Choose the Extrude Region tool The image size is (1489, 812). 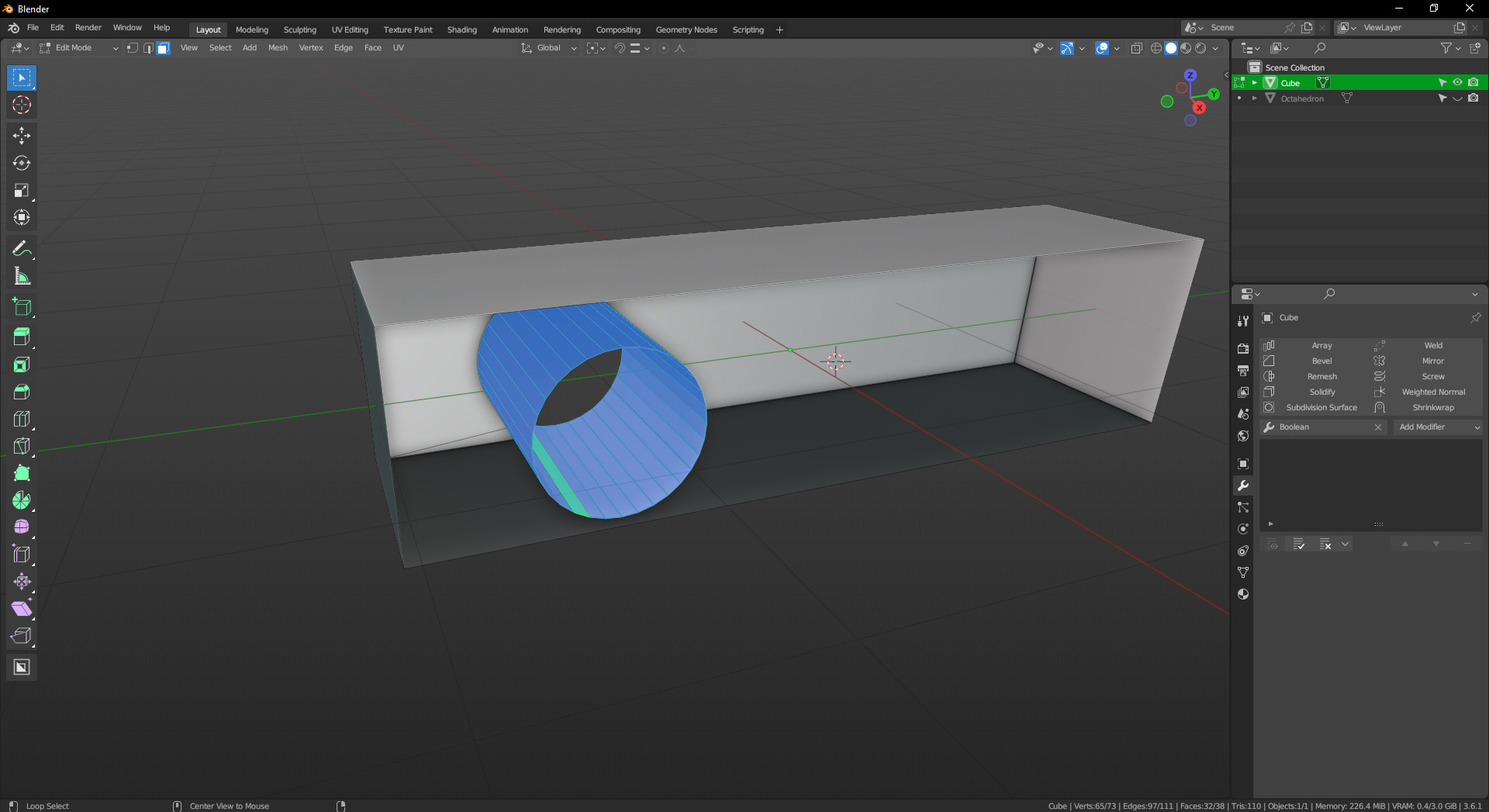tap(22, 337)
